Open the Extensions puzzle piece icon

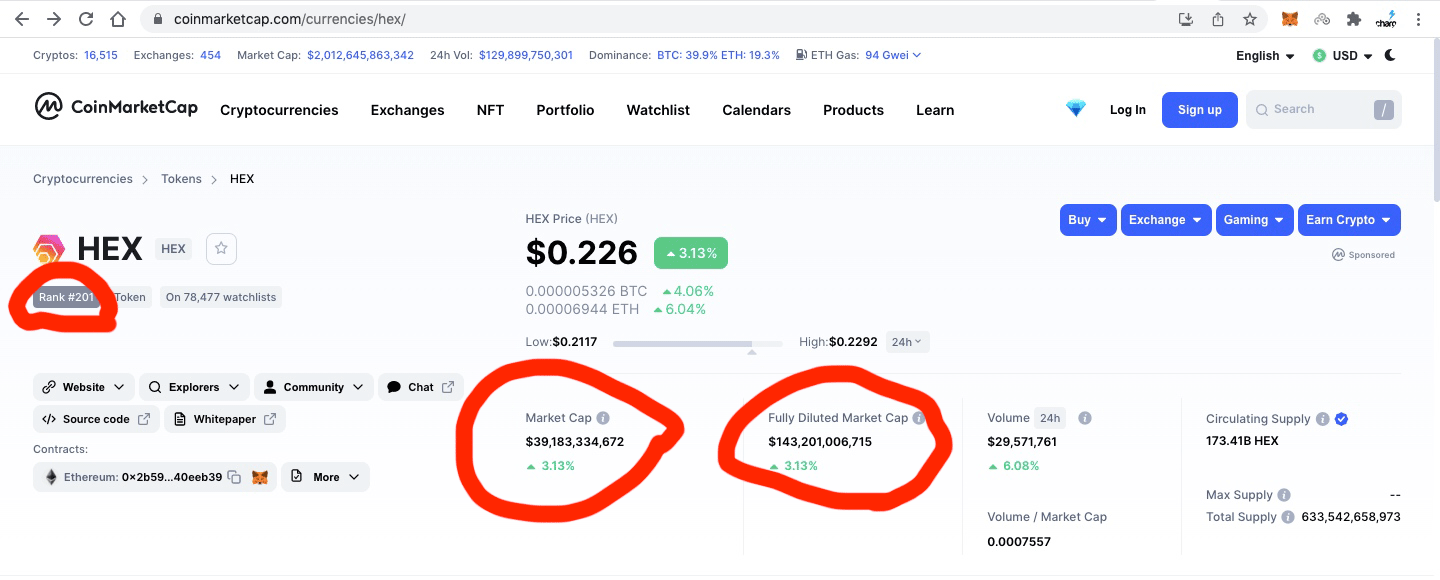pos(1354,19)
